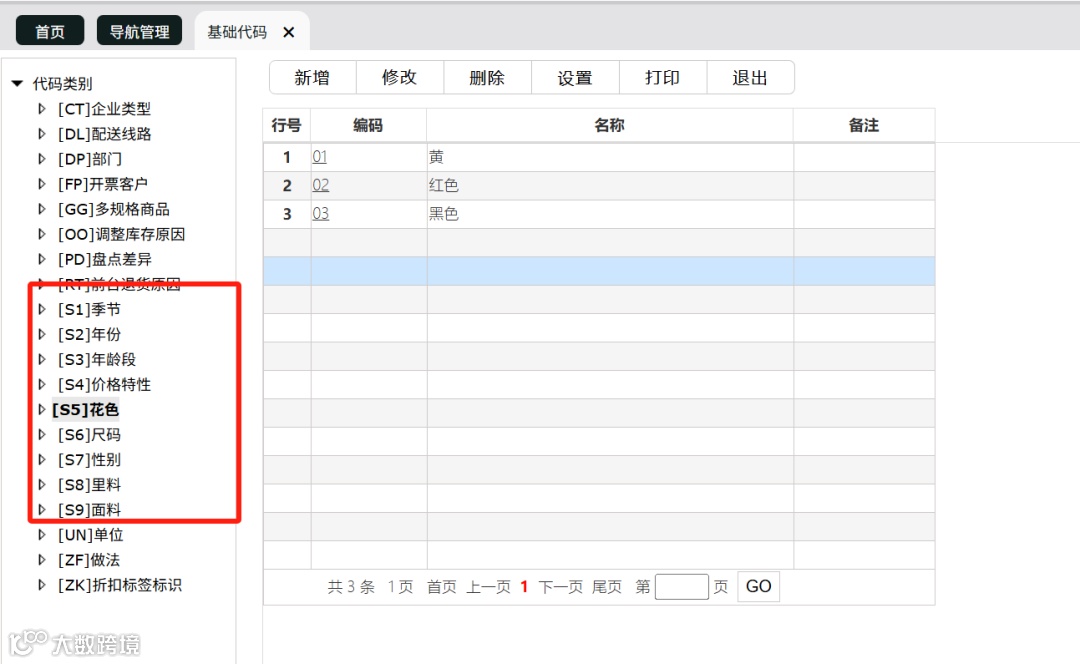Select [S4]价格特性 category

tap(104, 384)
